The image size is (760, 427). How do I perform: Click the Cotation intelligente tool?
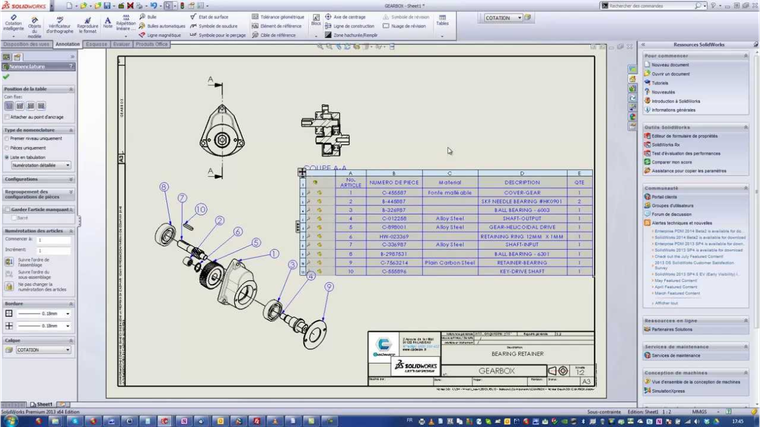16,24
